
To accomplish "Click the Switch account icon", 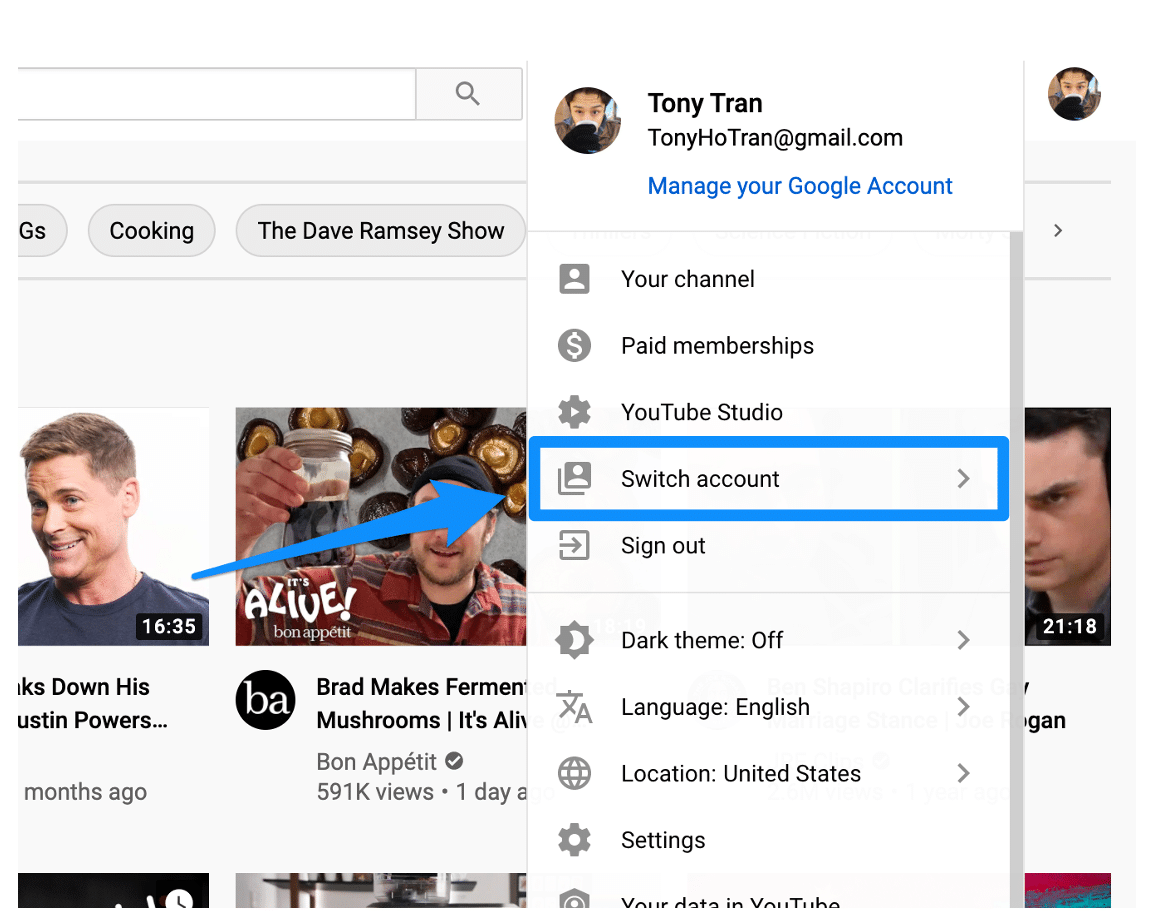I will click(x=574, y=479).
